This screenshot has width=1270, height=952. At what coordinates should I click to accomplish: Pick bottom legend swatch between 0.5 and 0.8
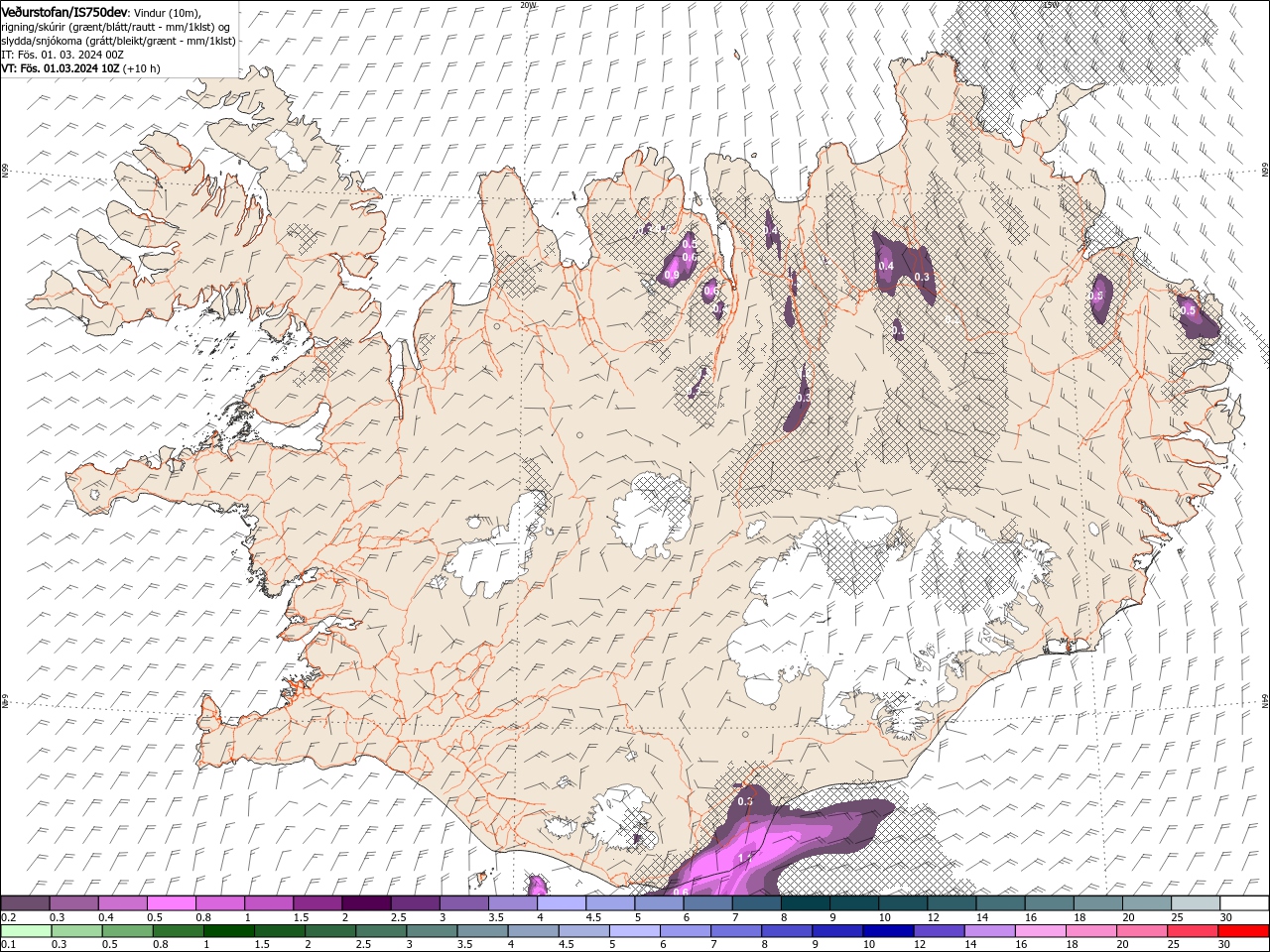pyautogui.click(x=127, y=931)
